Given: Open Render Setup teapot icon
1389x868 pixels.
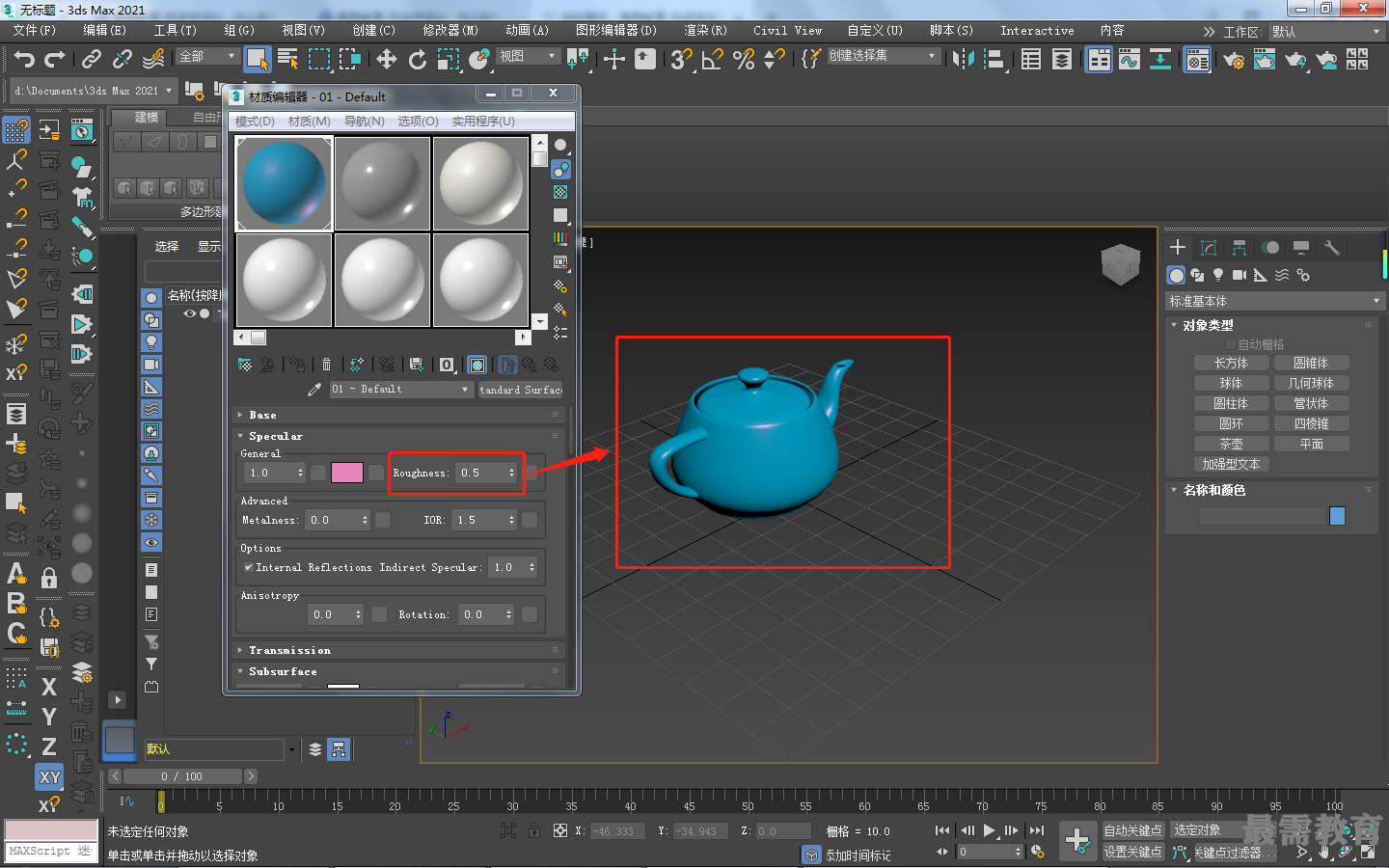Looking at the screenshot, I should 1234,60.
